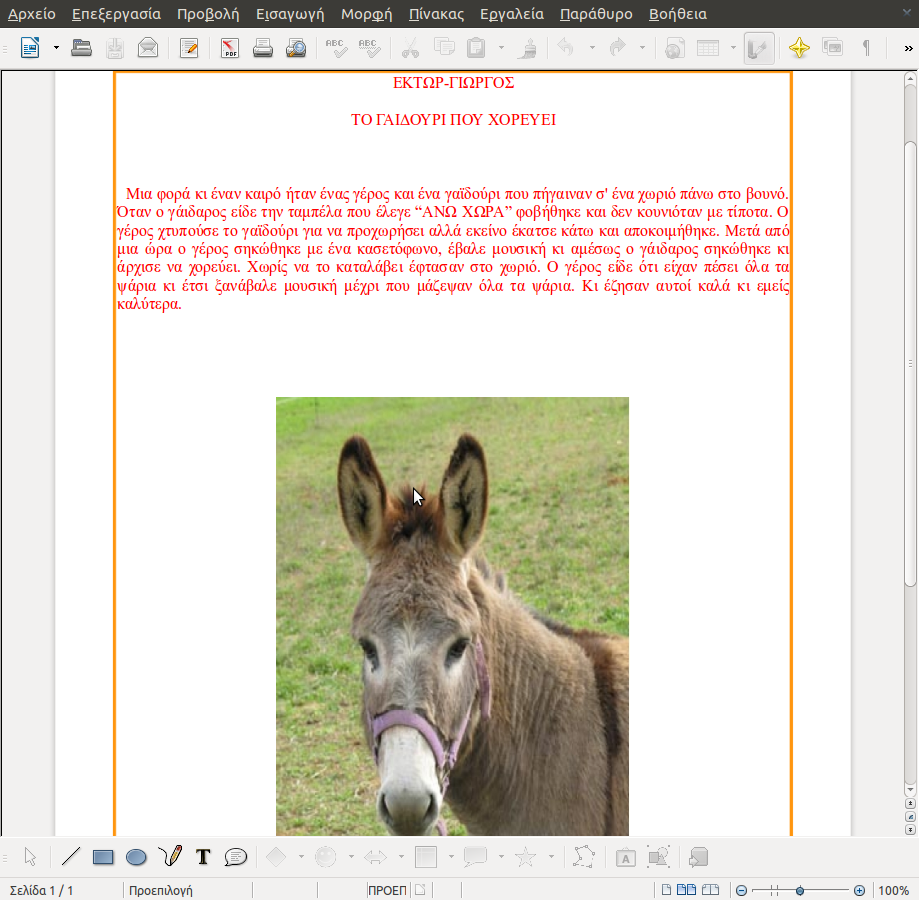Open the Stars shapes dropdown arrow
The image size is (919, 900).
pos(552,857)
